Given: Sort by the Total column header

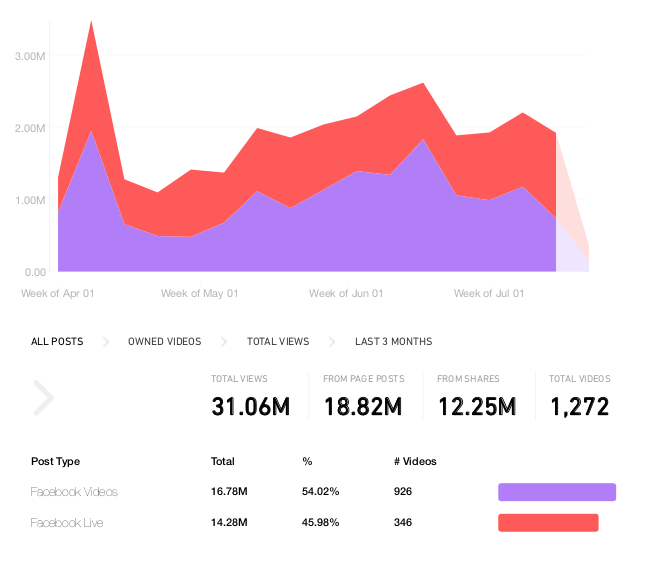Looking at the screenshot, I should point(223,461).
